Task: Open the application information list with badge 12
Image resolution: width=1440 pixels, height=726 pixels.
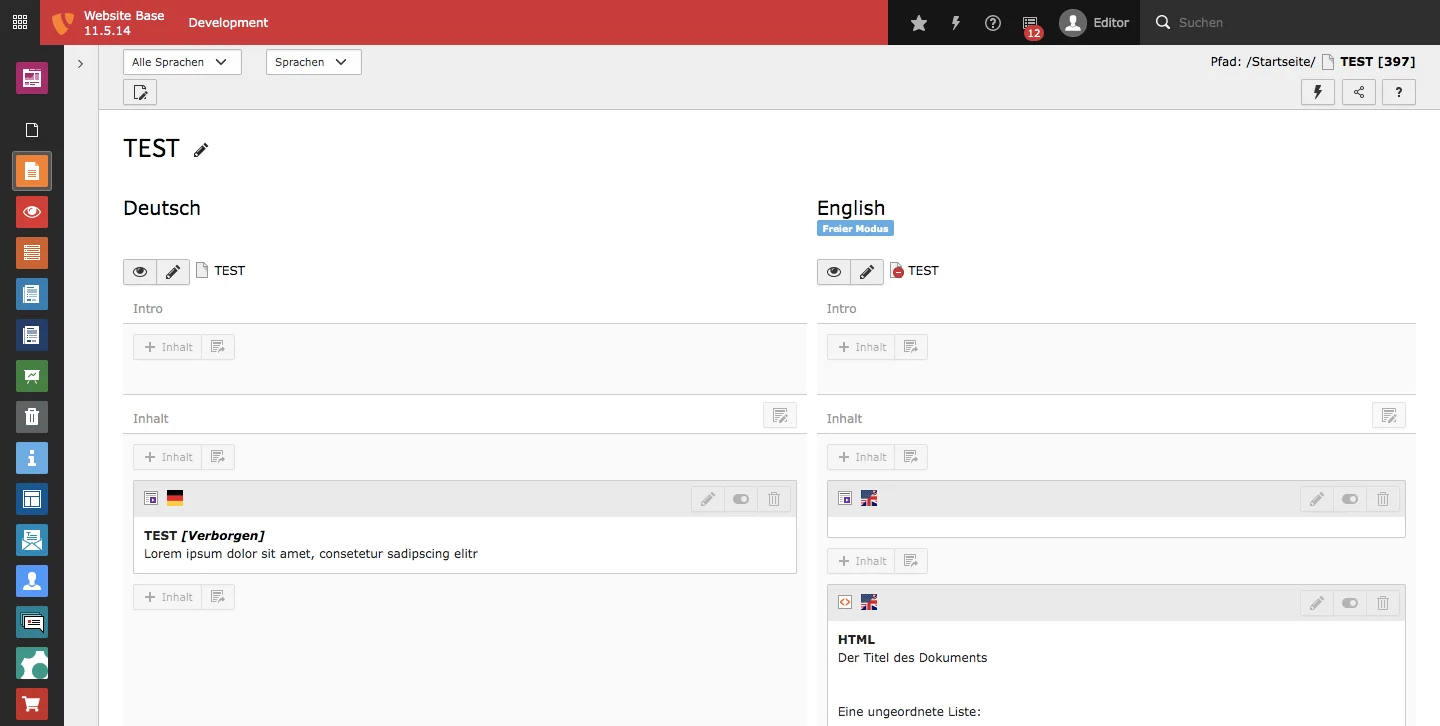Action: tap(1031, 24)
